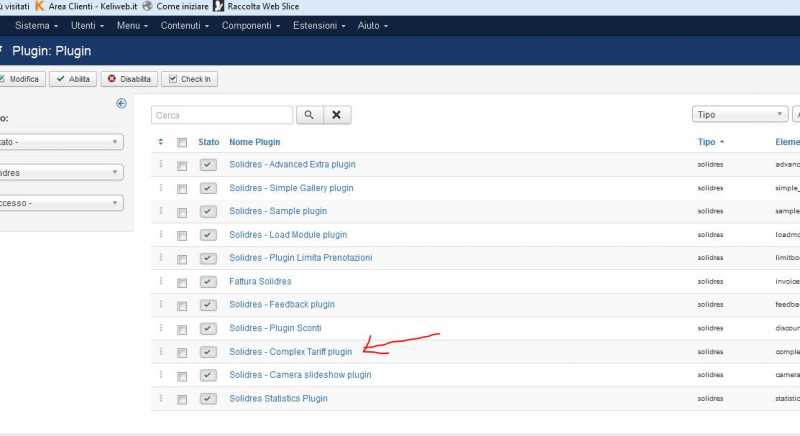Click the search magnifier icon button
The image size is (800, 436).
click(x=309, y=115)
